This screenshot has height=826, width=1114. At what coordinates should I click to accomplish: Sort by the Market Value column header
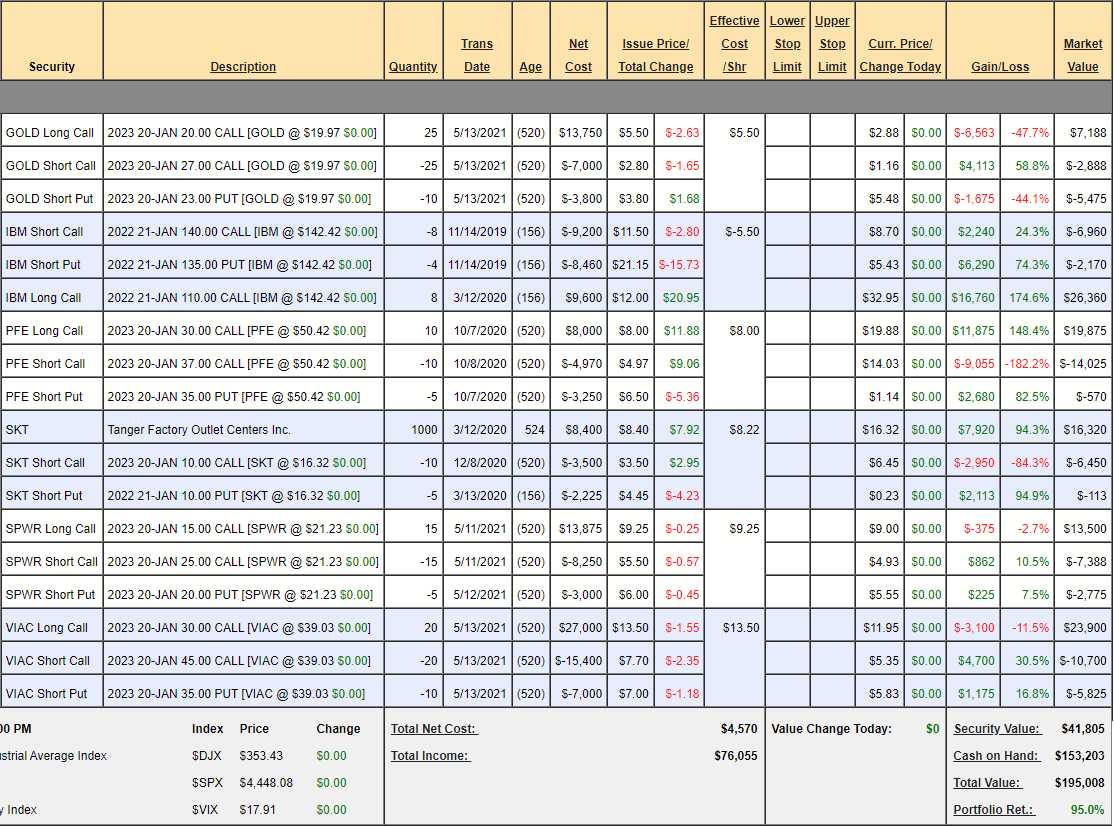click(1083, 55)
